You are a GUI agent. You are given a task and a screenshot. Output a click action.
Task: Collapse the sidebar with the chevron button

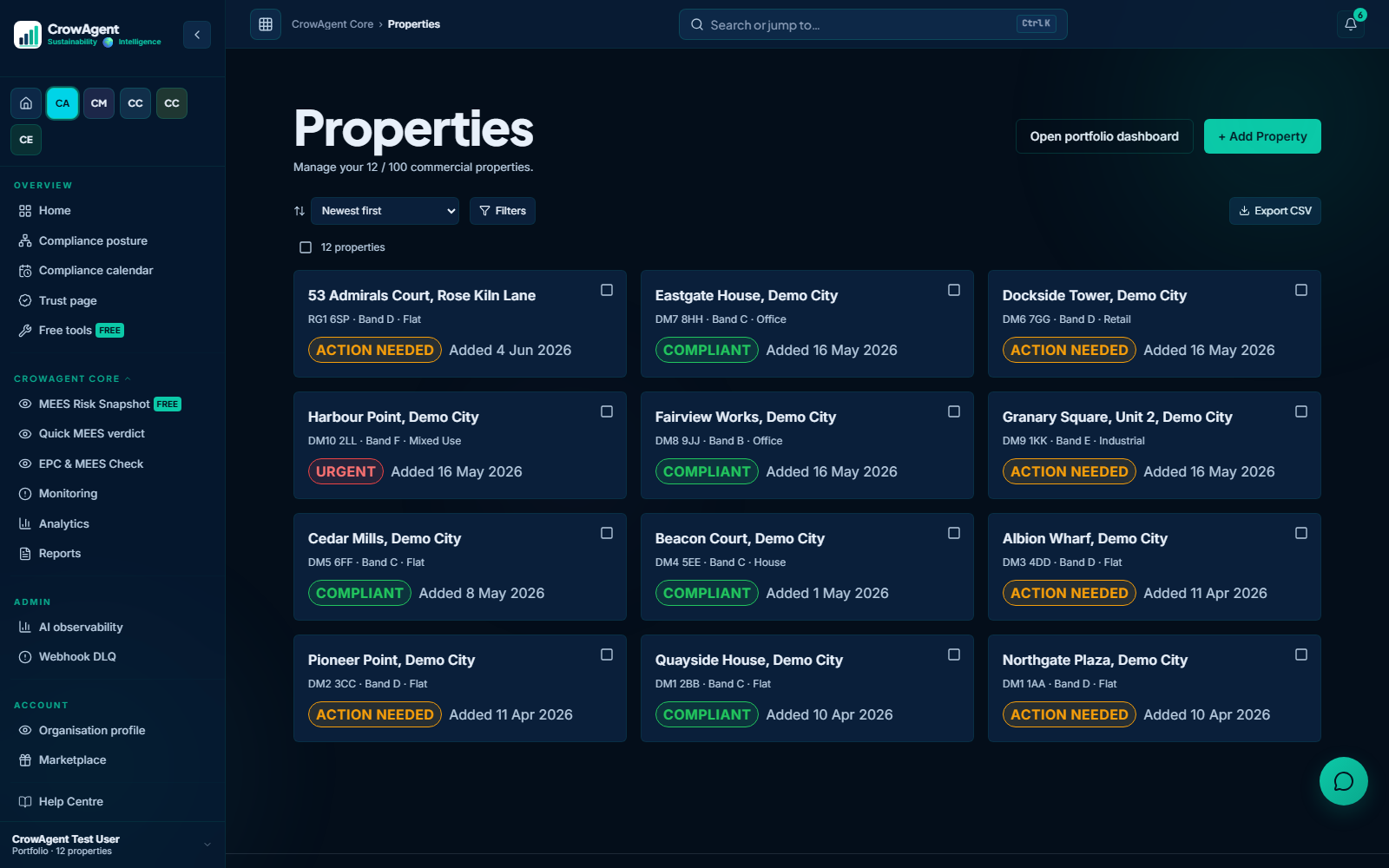point(197,35)
